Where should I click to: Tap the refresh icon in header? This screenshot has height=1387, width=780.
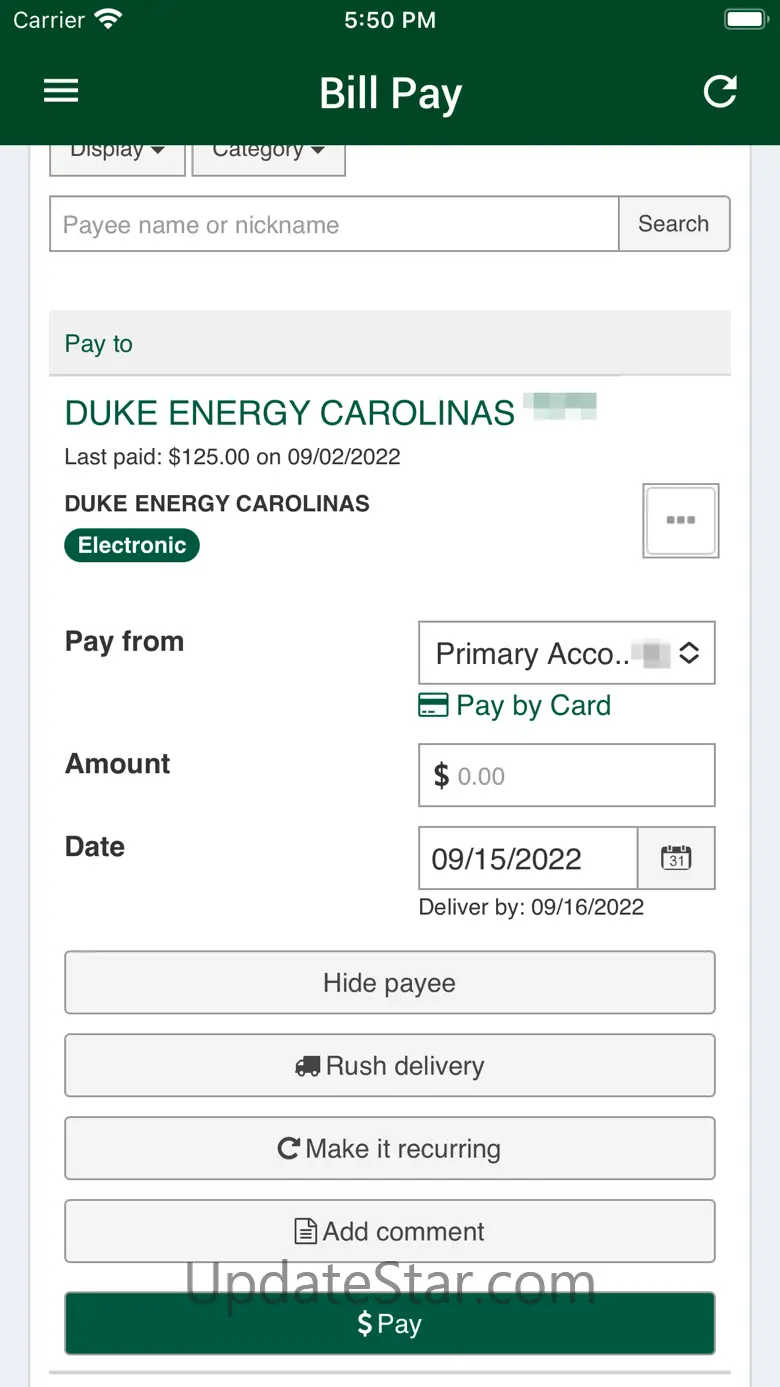click(x=720, y=91)
